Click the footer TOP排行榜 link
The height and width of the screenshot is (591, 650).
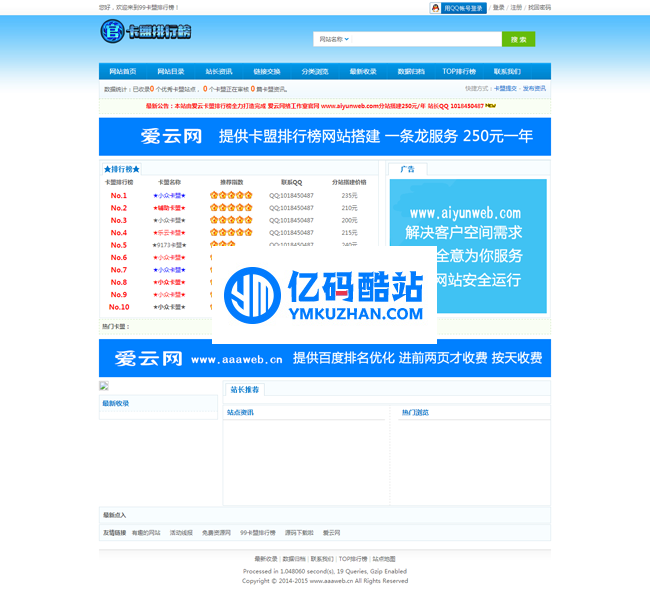(x=353, y=559)
